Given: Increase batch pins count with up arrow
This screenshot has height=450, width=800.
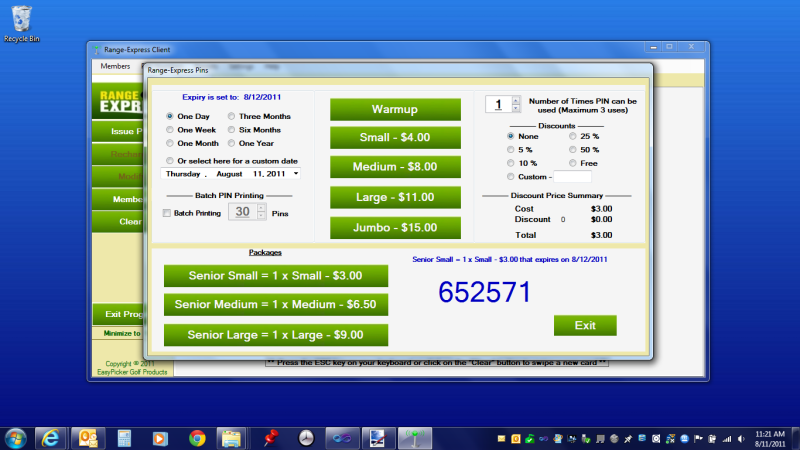Looking at the screenshot, I should 262,208.
